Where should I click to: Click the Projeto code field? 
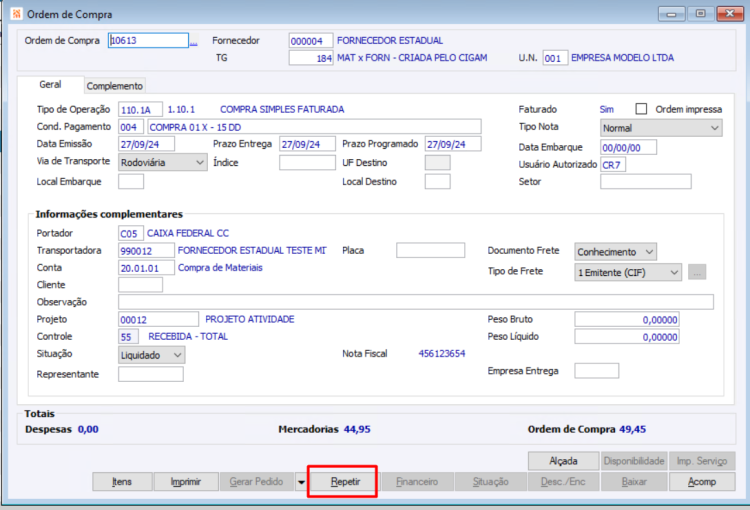click(x=158, y=319)
